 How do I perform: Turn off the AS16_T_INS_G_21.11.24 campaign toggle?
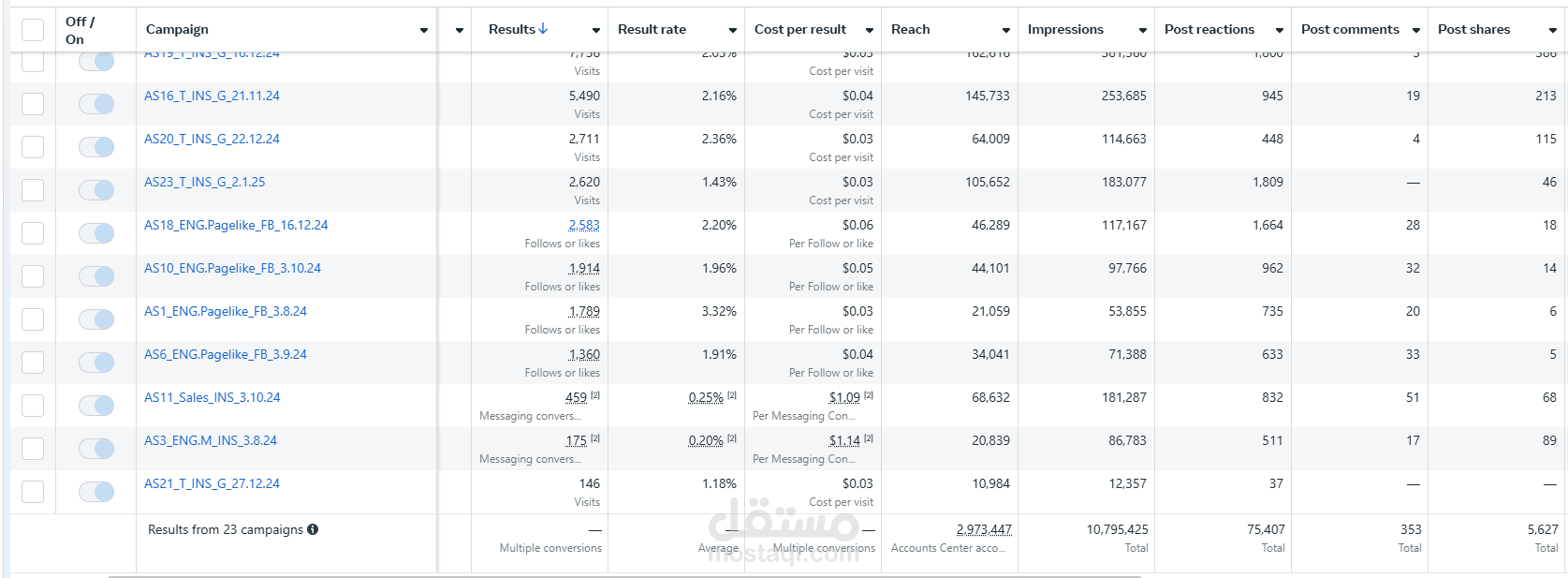tap(96, 104)
